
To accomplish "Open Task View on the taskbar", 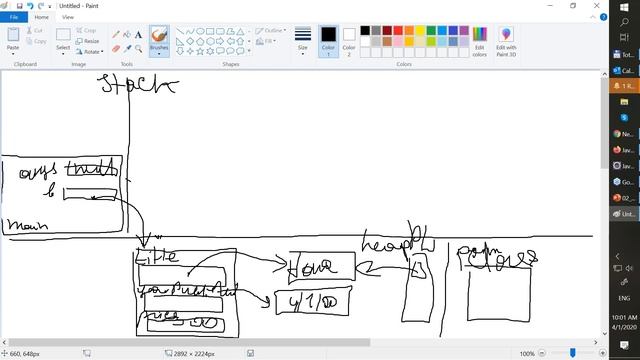I will pos(624,38).
